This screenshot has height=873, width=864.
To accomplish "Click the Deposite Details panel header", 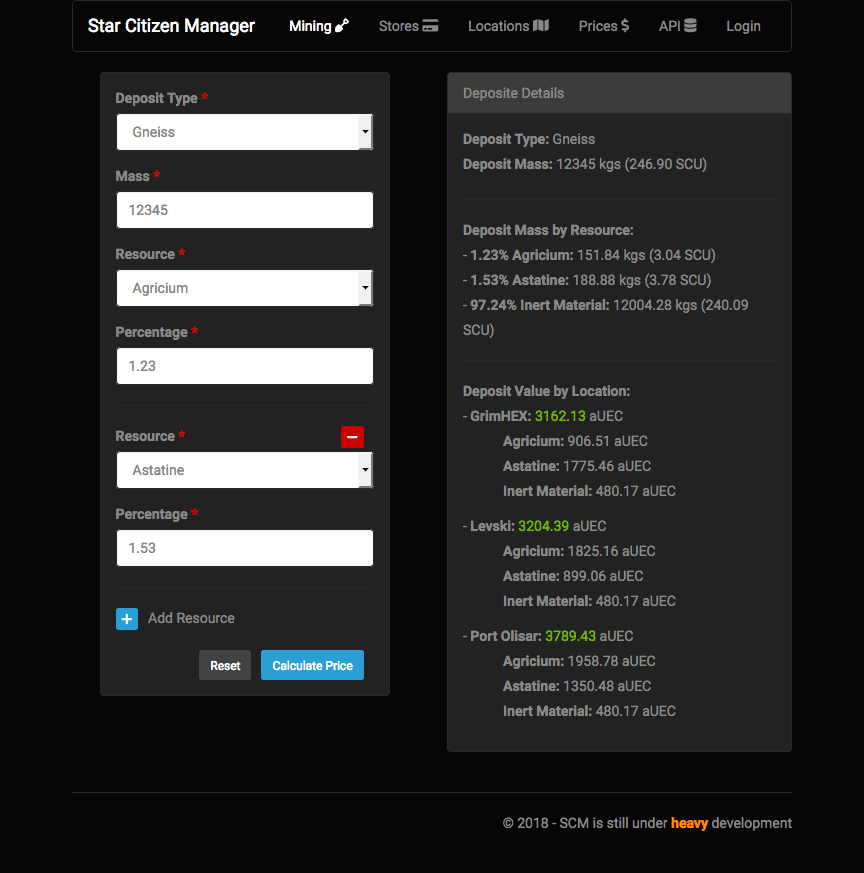I will coord(619,93).
